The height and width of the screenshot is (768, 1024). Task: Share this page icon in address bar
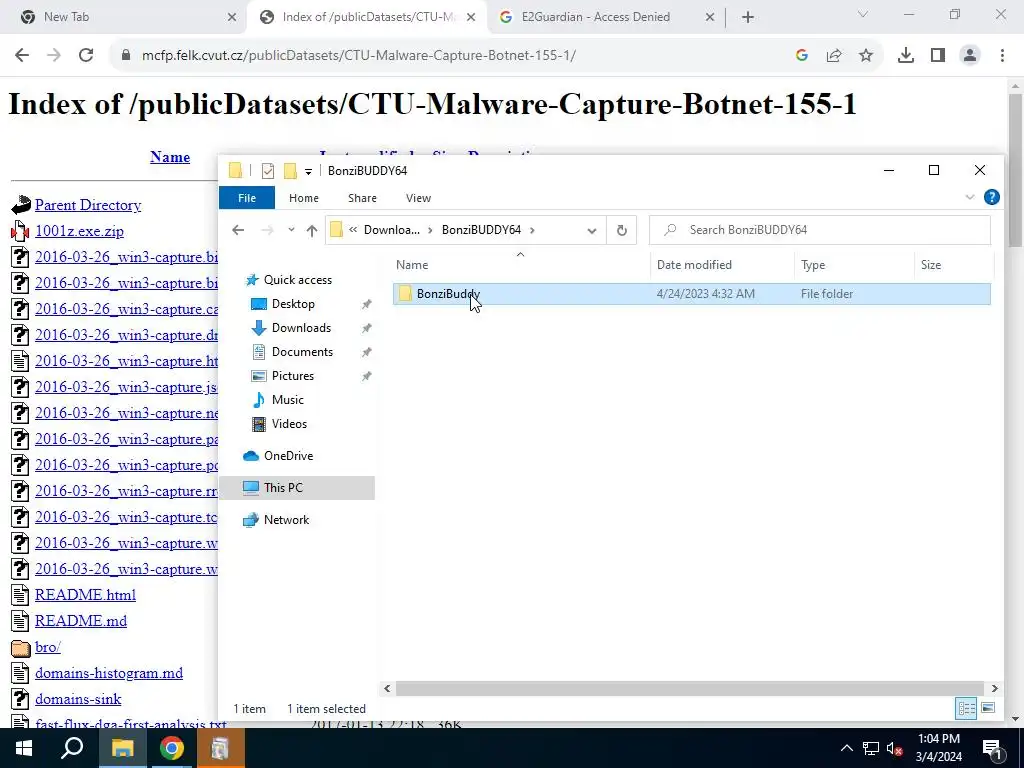[834, 56]
